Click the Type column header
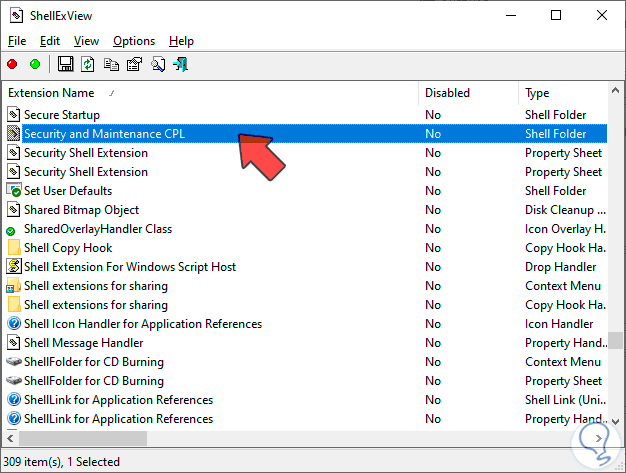The image size is (626, 473). [x=537, y=93]
